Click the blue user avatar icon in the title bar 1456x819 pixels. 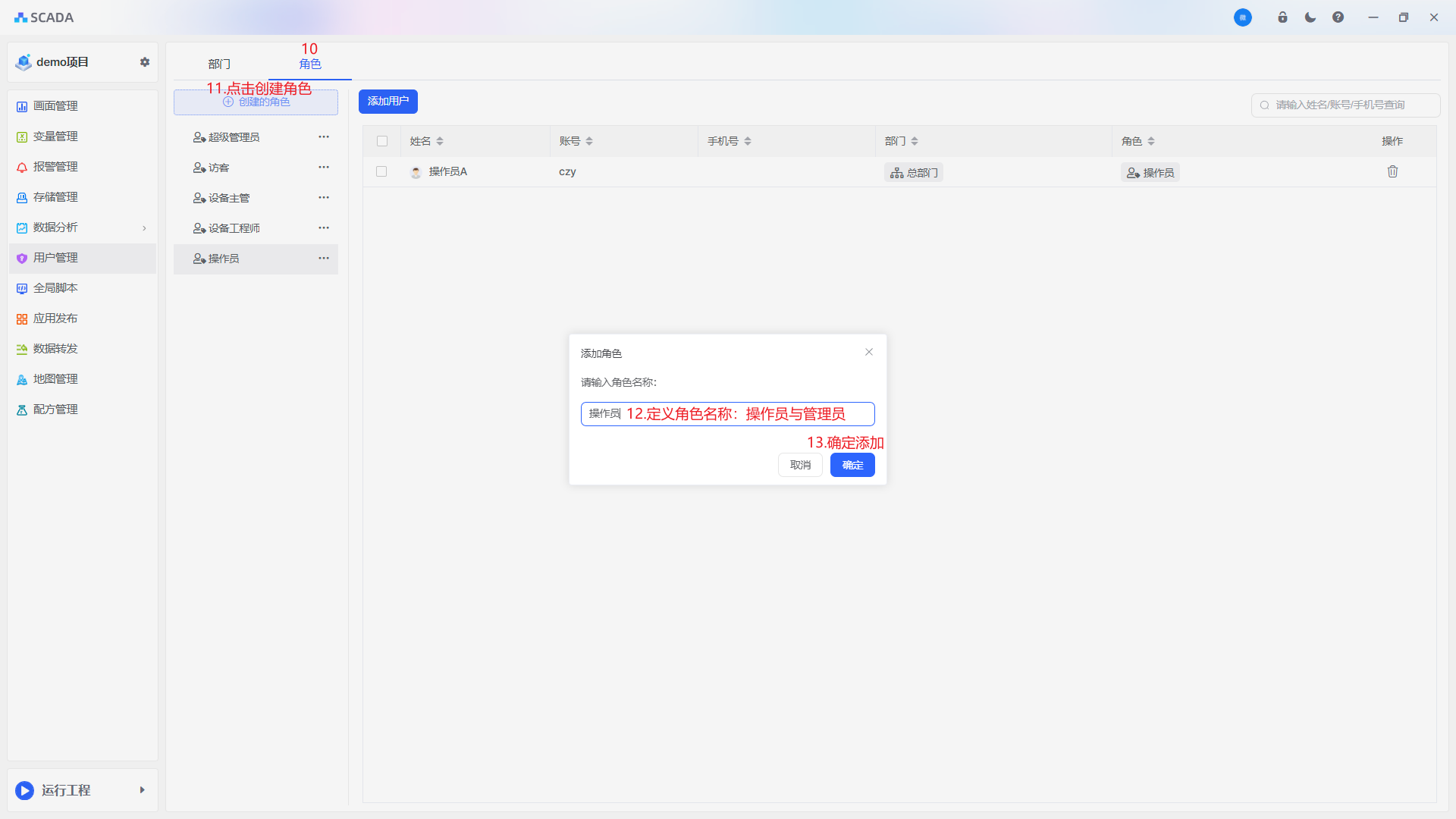pyautogui.click(x=1242, y=17)
